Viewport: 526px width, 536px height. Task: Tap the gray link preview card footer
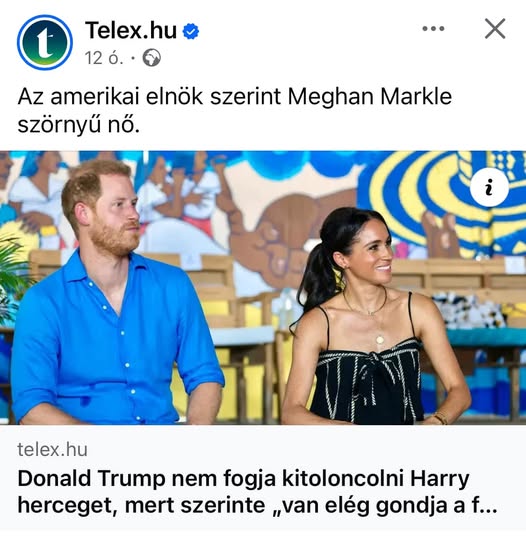[x=263, y=478]
